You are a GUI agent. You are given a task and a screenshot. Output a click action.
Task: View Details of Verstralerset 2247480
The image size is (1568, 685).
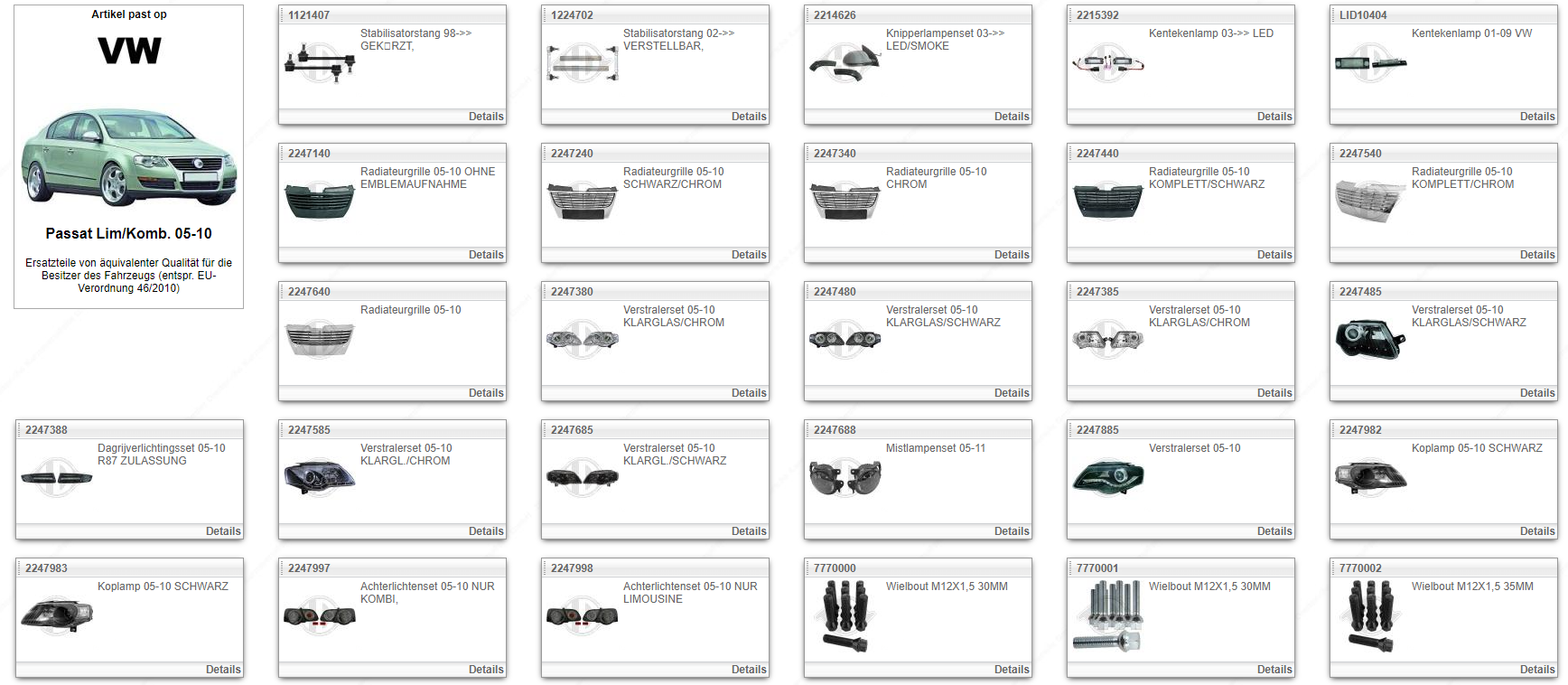1011,393
